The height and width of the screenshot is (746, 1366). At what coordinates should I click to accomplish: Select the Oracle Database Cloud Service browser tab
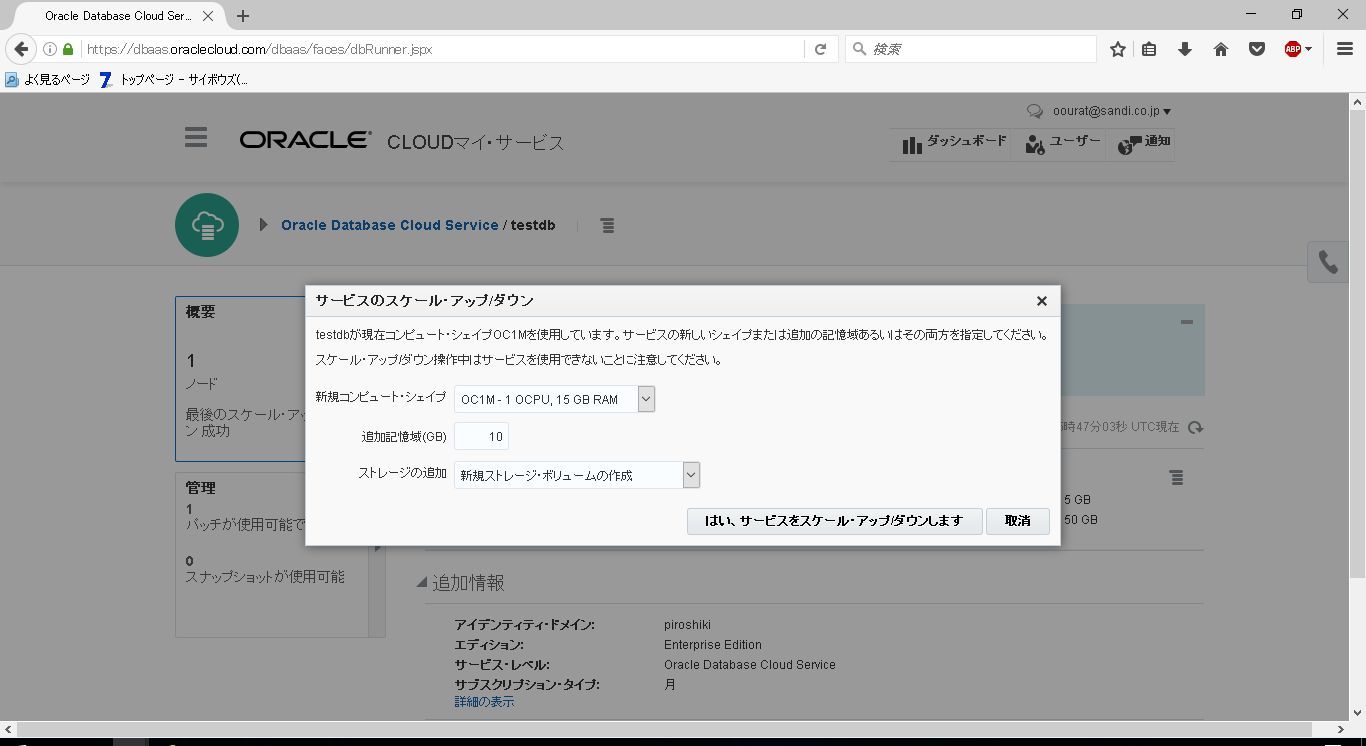pos(116,16)
